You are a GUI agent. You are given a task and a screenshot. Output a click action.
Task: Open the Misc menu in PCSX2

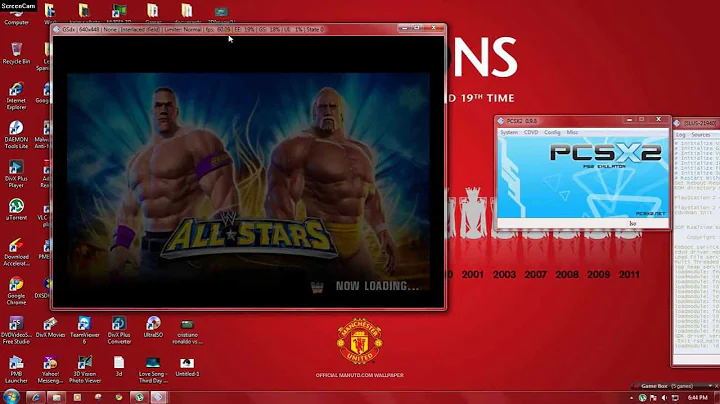coord(572,132)
